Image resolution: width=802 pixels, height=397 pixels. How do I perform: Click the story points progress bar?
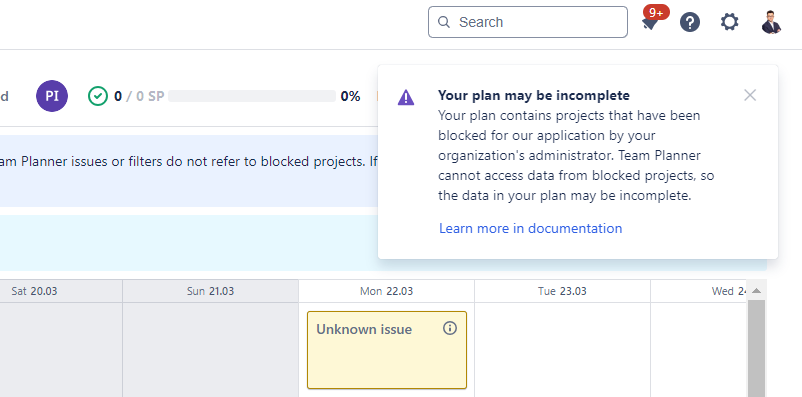coord(252,96)
